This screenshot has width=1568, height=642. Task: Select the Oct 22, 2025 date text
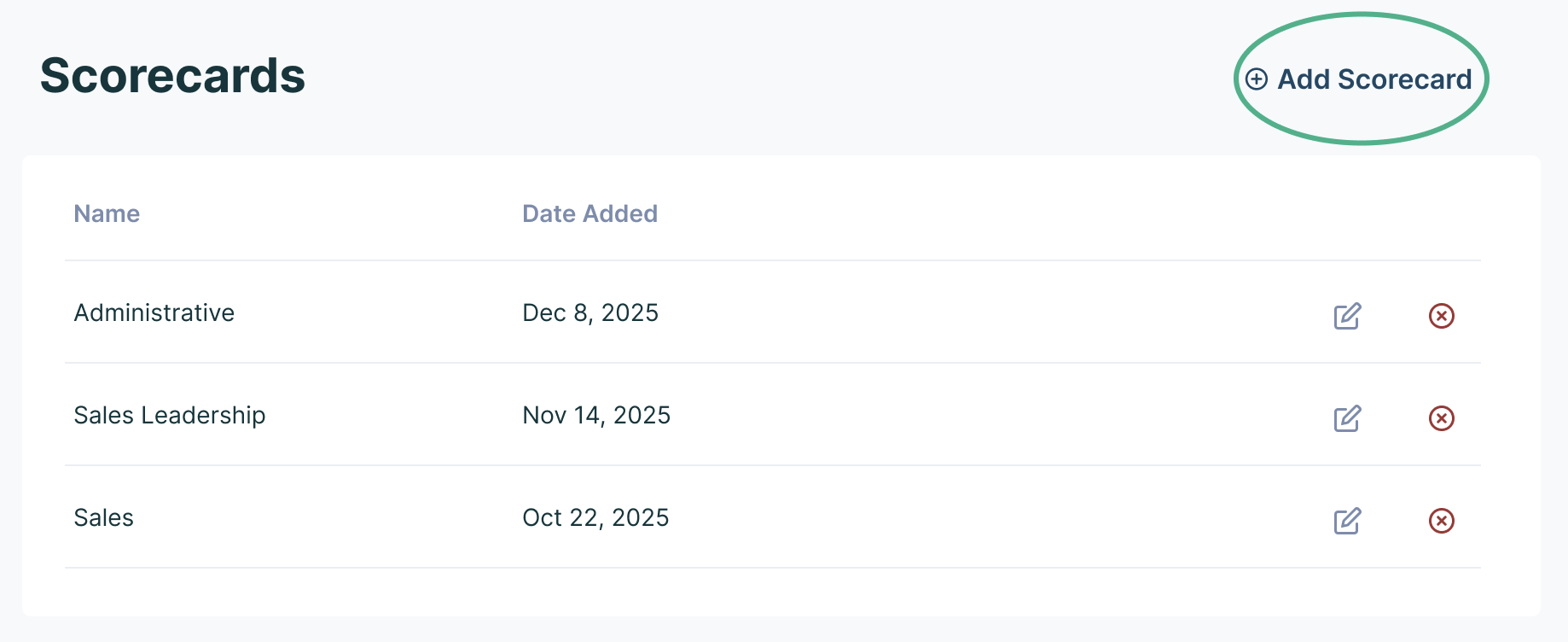[595, 517]
